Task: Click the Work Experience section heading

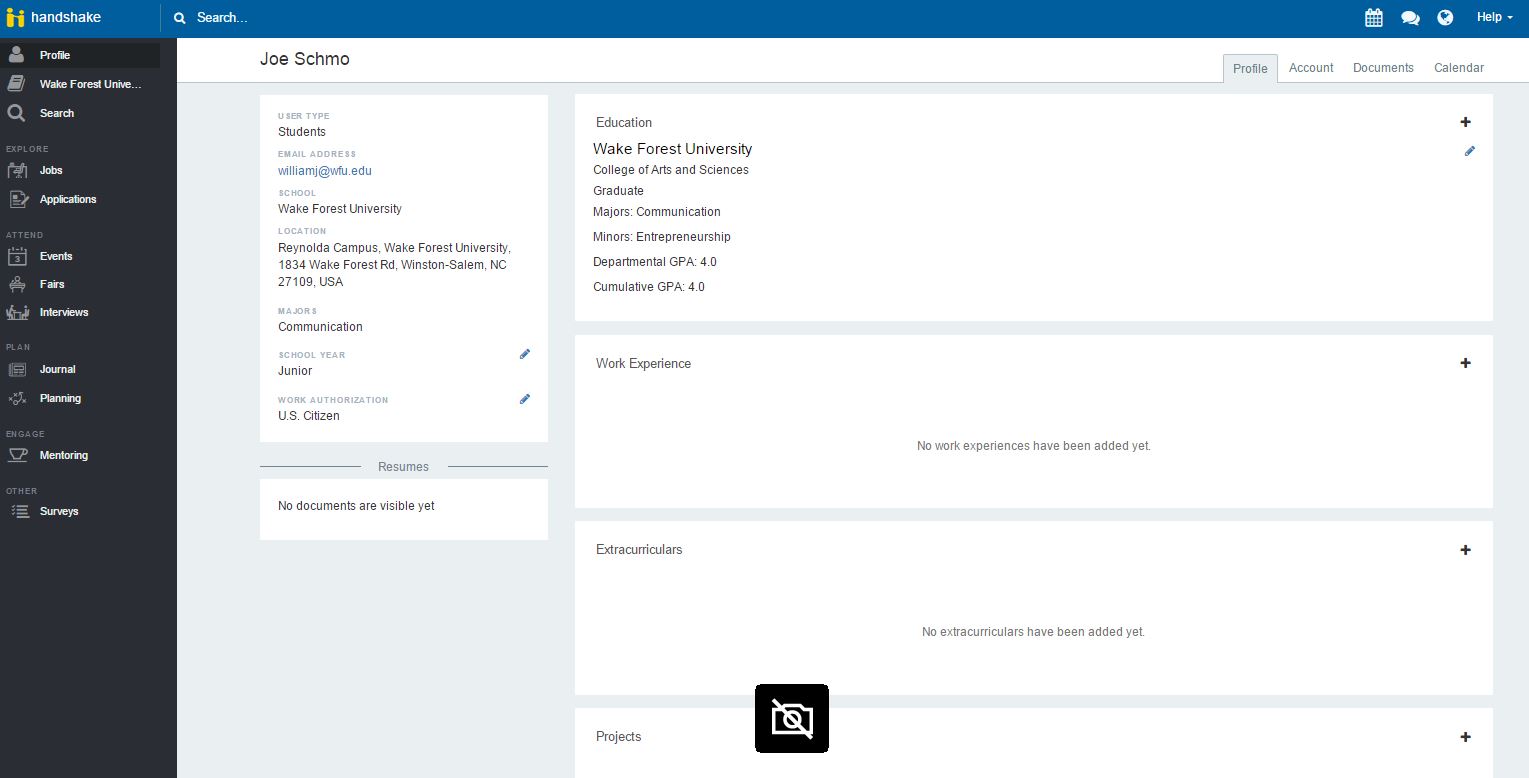Action: point(643,364)
